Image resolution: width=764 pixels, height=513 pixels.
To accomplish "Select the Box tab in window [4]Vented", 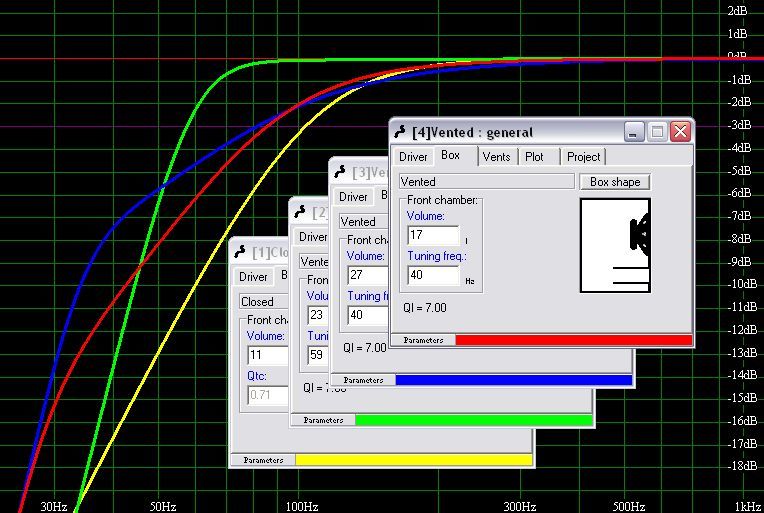I will [451, 155].
